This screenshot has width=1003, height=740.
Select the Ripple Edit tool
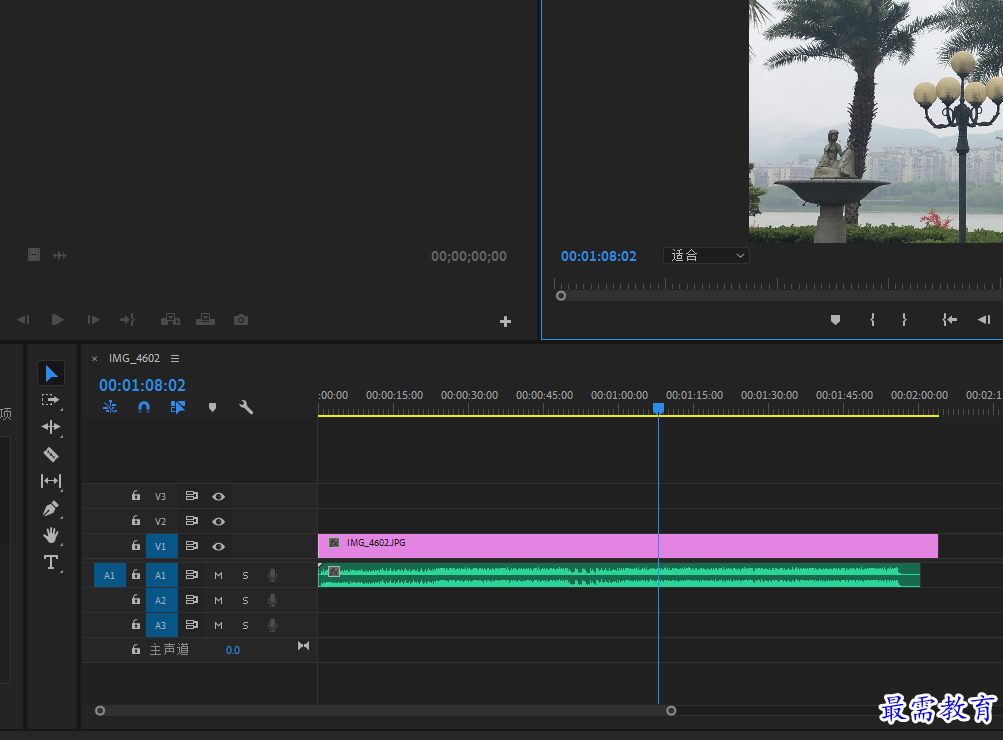coord(51,427)
